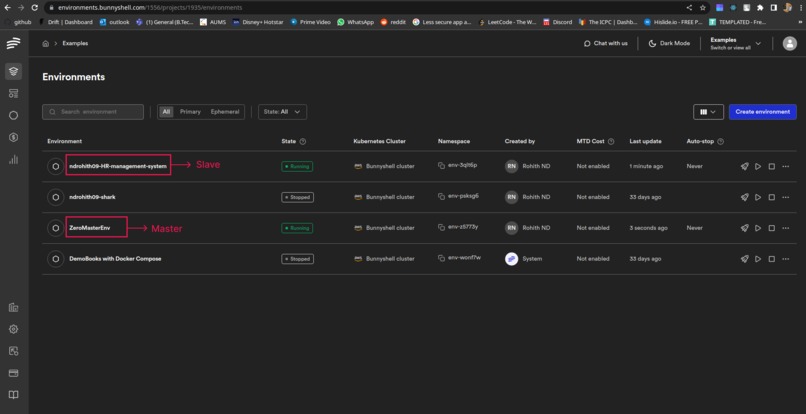Open the settings gear icon in sidebar
Viewport: 806px width, 414px height.
coord(13,330)
